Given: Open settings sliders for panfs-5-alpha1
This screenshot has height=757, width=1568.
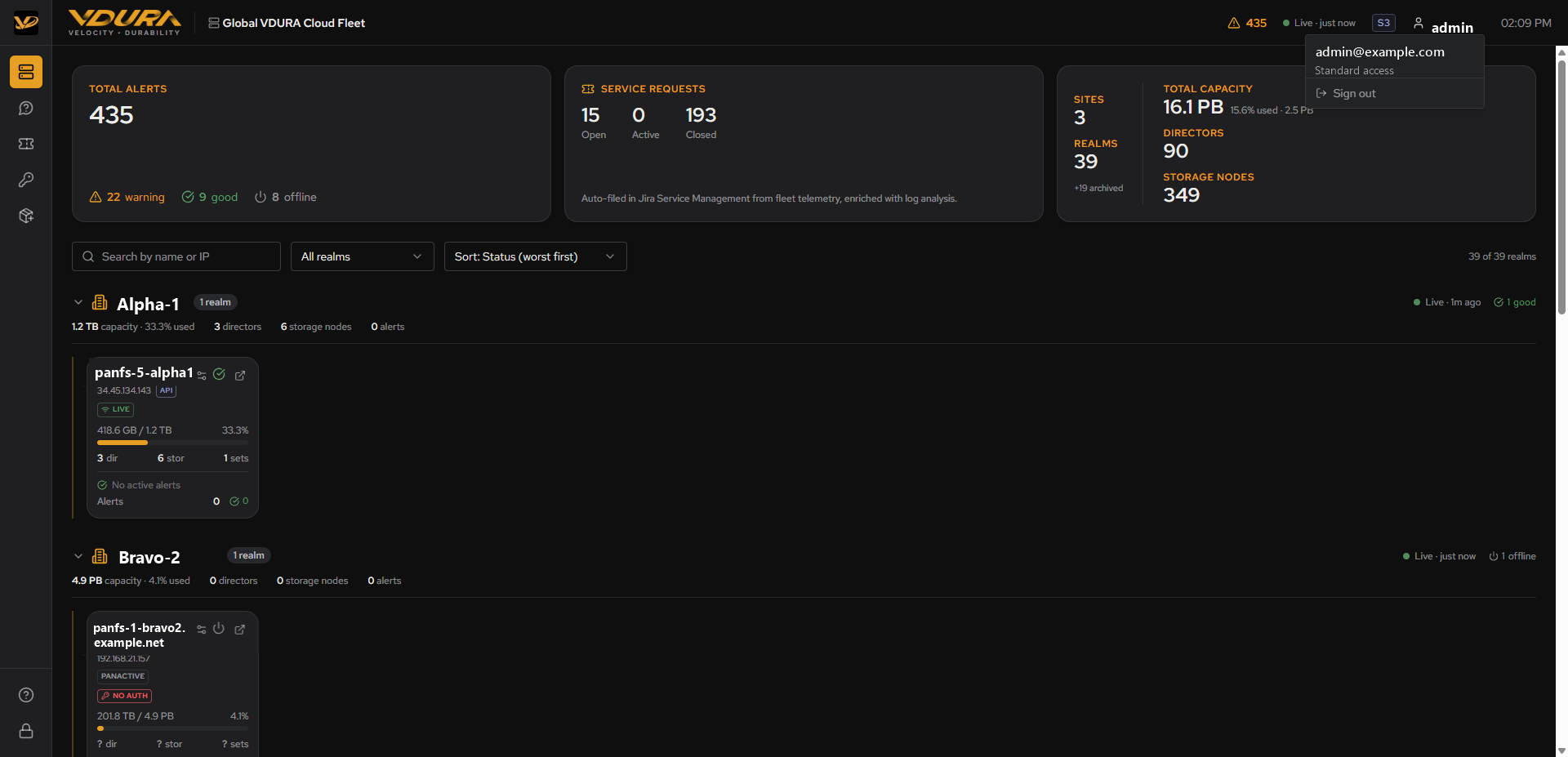Looking at the screenshot, I should [x=202, y=376].
